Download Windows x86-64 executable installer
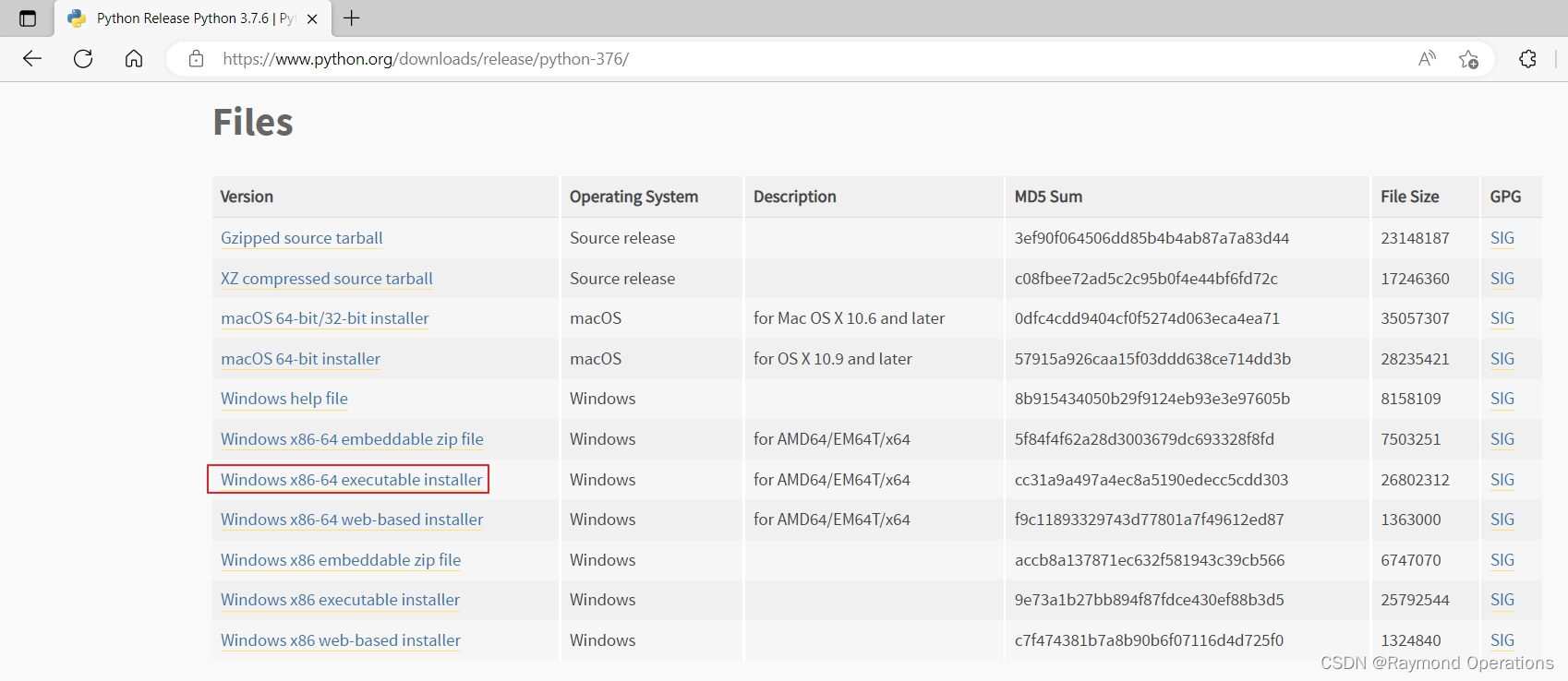The height and width of the screenshot is (681, 1568). (x=351, y=480)
